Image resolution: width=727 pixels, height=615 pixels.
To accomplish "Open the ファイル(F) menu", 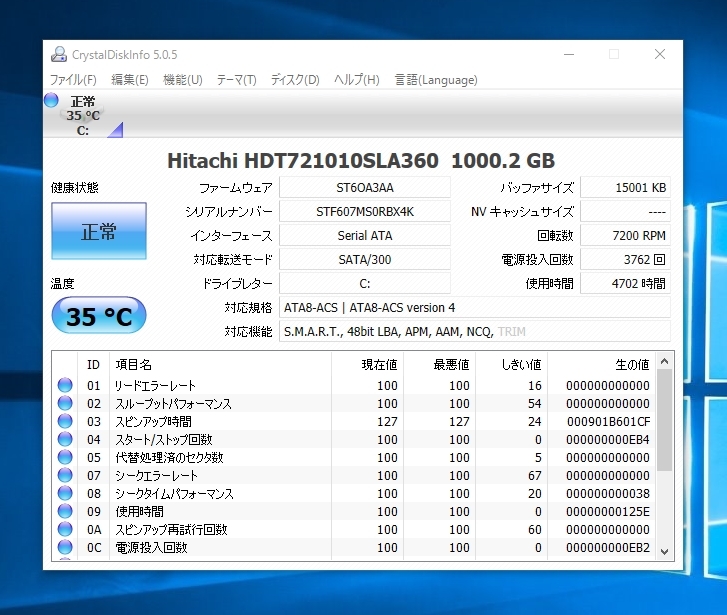I will coord(73,80).
